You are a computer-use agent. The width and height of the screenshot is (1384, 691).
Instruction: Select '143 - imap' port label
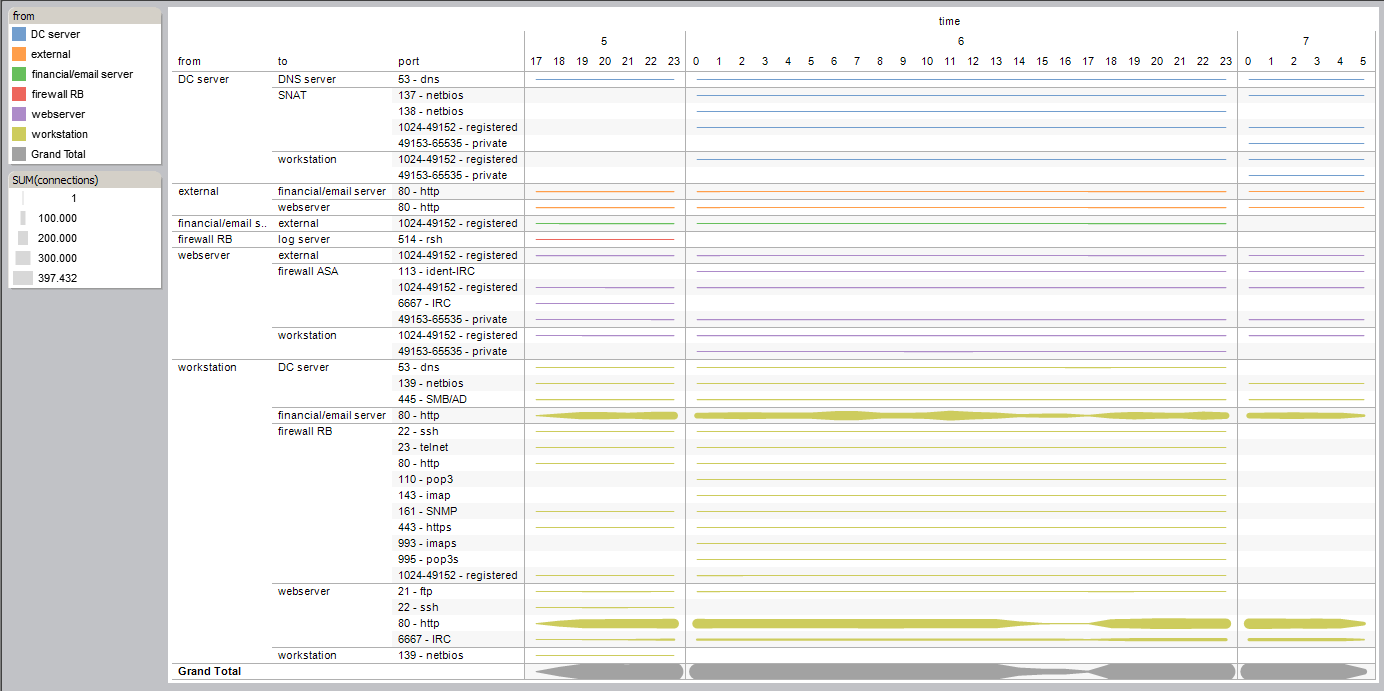pyautogui.click(x=424, y=495)
